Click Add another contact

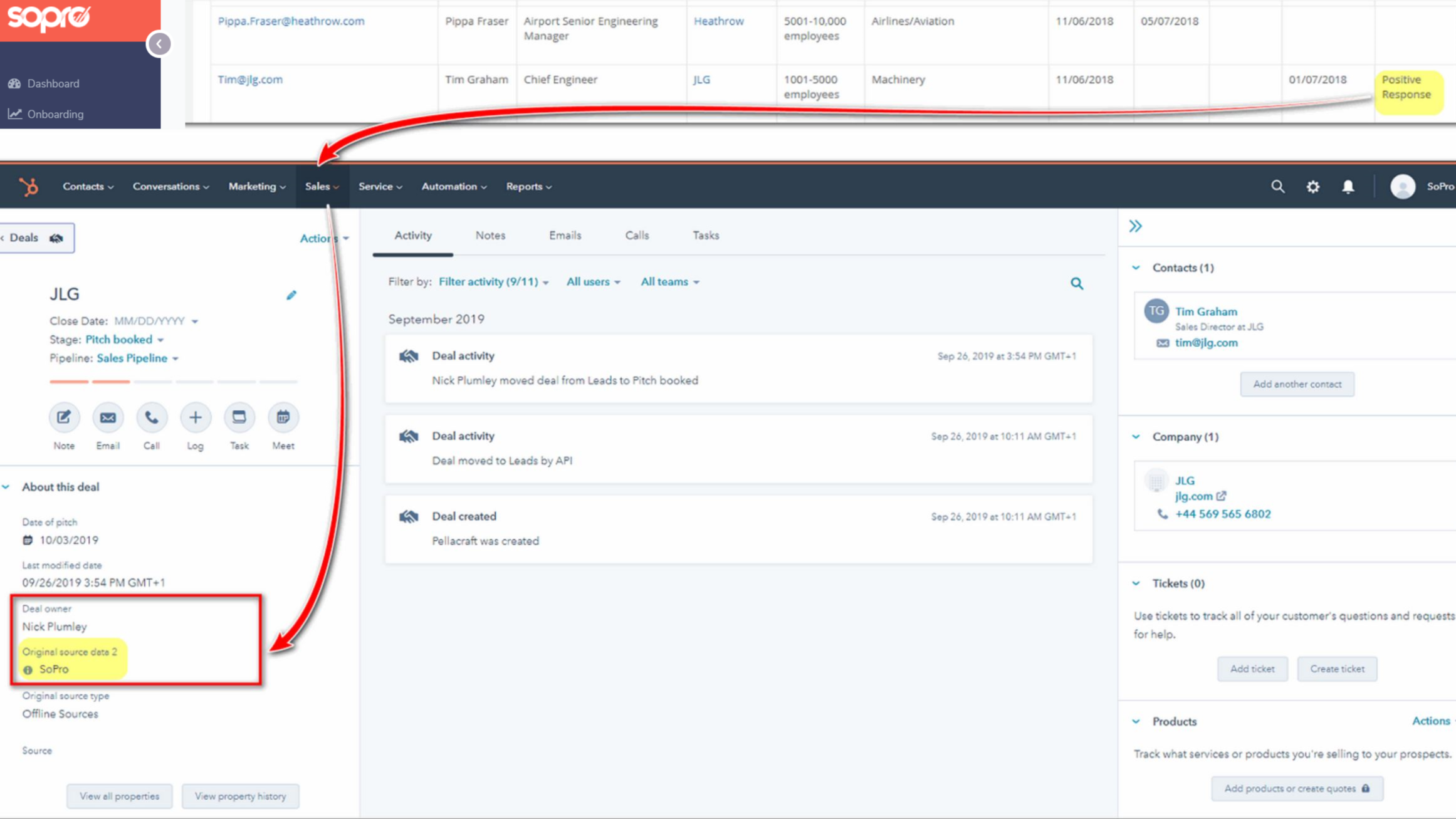1297,383
